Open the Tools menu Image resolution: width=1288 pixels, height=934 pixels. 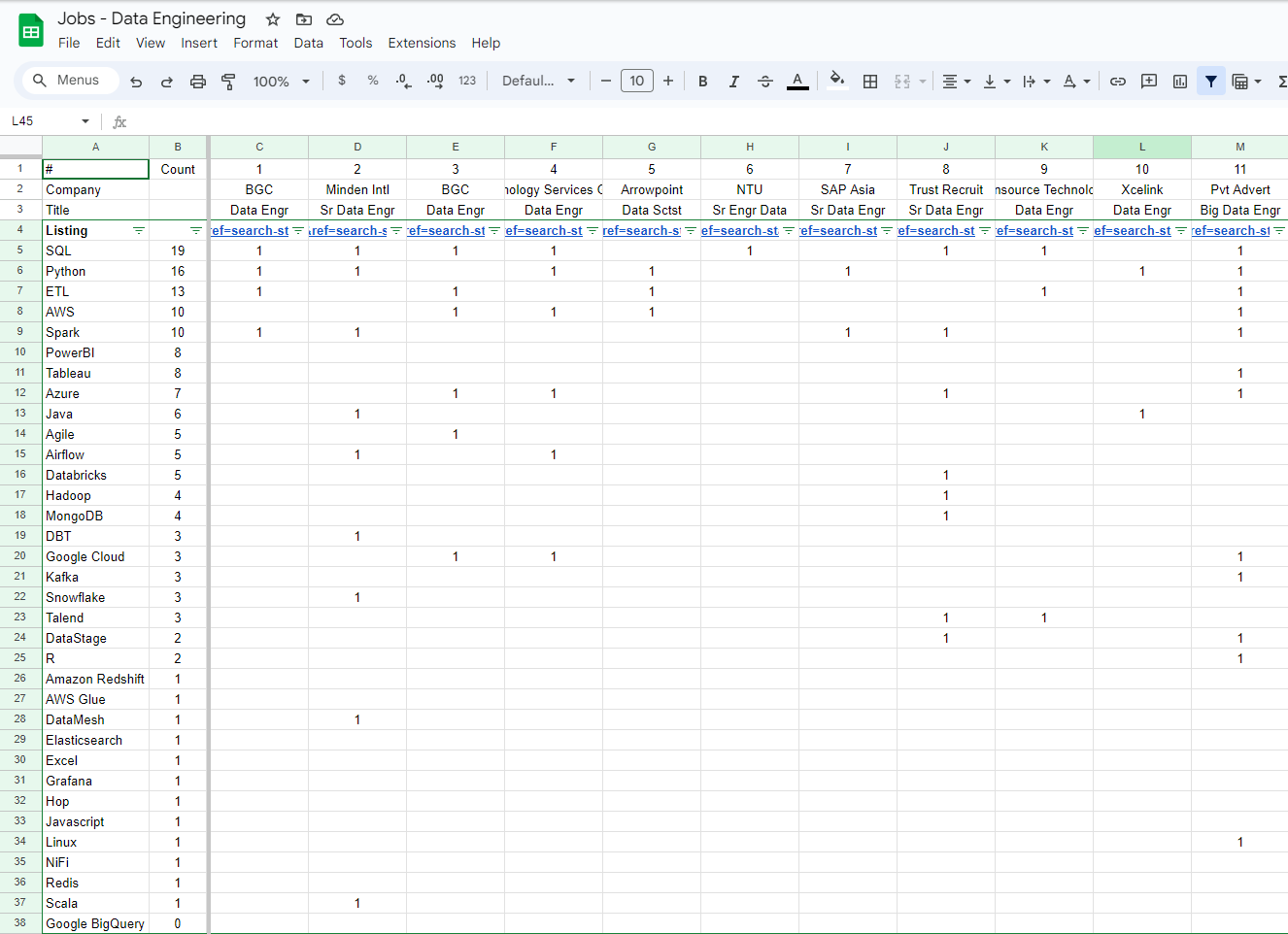[356, 43]
